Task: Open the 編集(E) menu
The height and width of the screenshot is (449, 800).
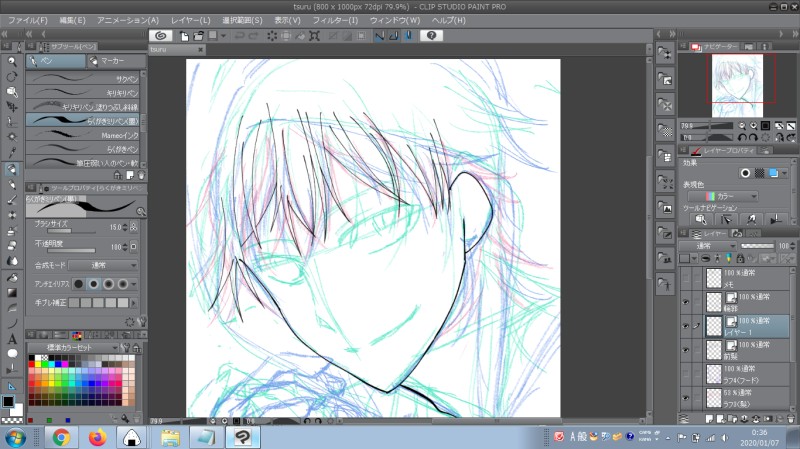Action: point(72,20)
